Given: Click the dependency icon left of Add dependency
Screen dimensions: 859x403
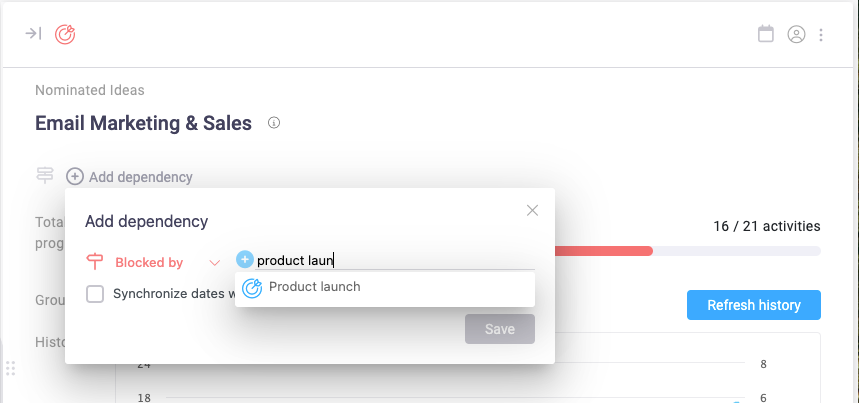Looking at the screenshot, I should [x=45, y=176].
